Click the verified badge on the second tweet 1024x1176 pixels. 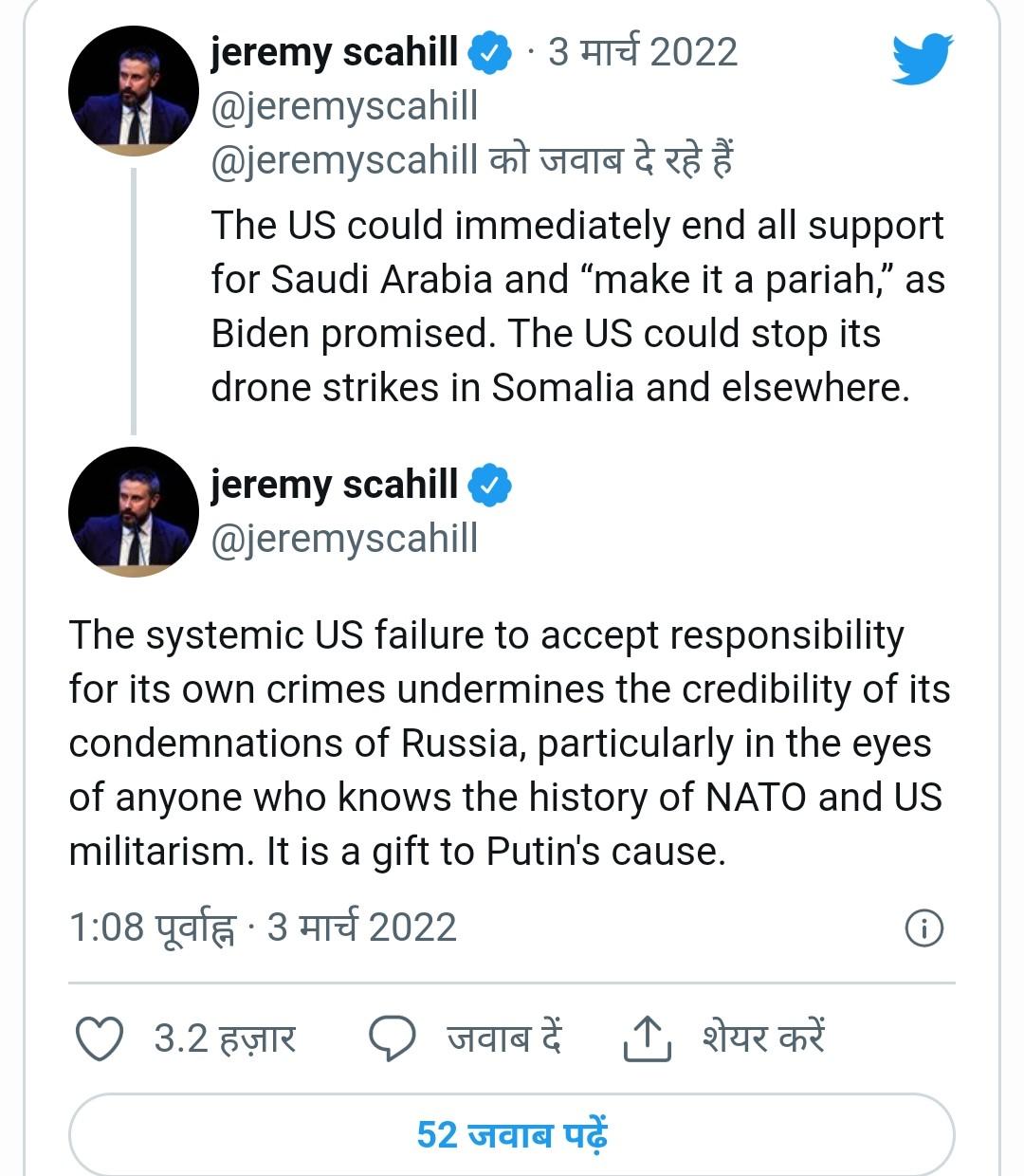[489, 486]
